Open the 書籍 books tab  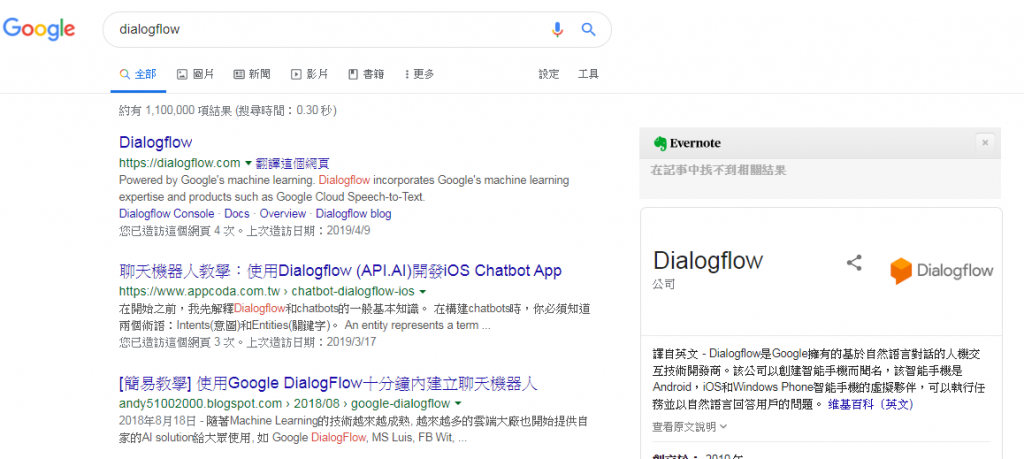pyautogui.click(x=366, y=74)
